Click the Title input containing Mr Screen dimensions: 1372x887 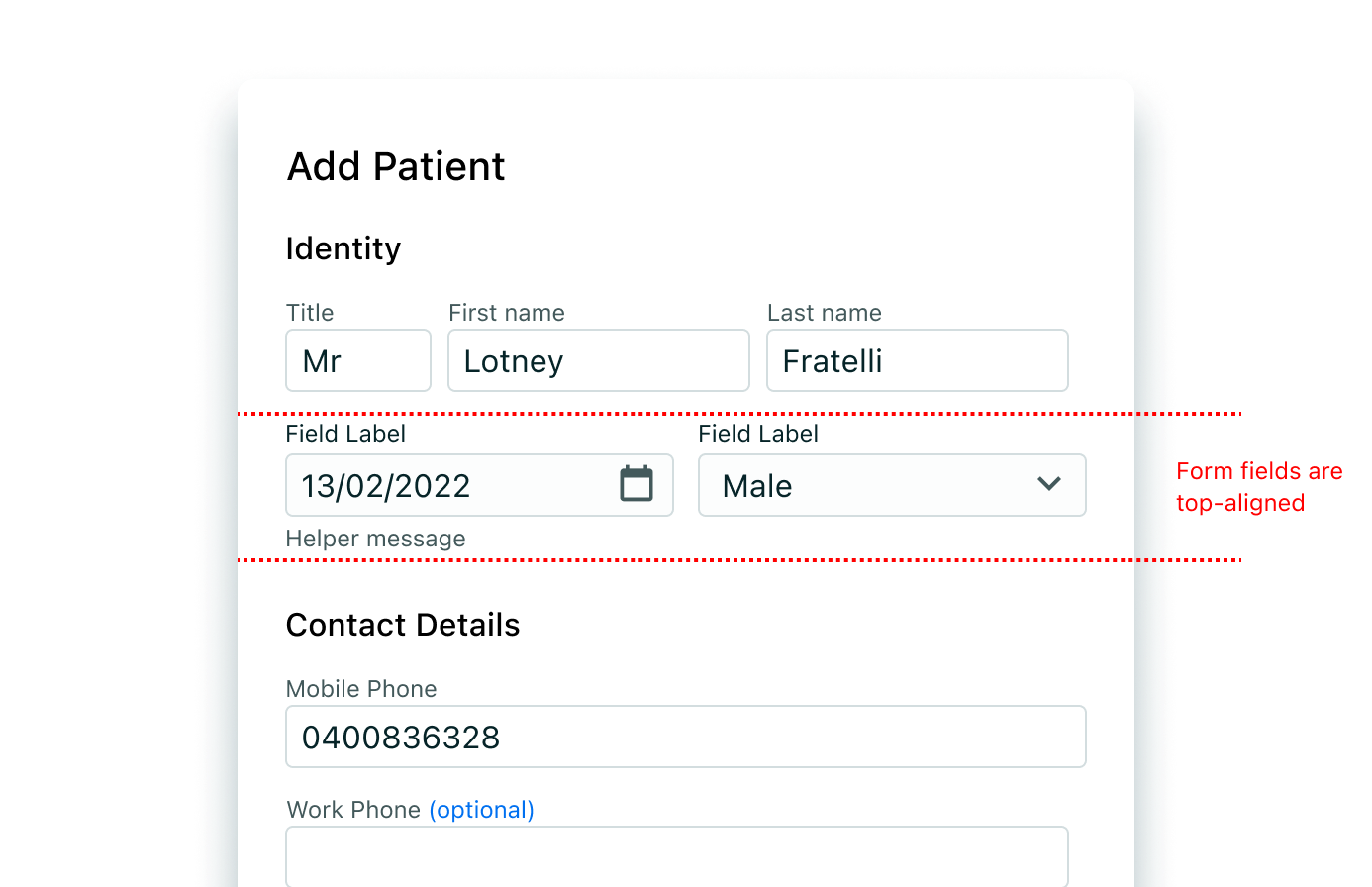(x=358, y=360)
